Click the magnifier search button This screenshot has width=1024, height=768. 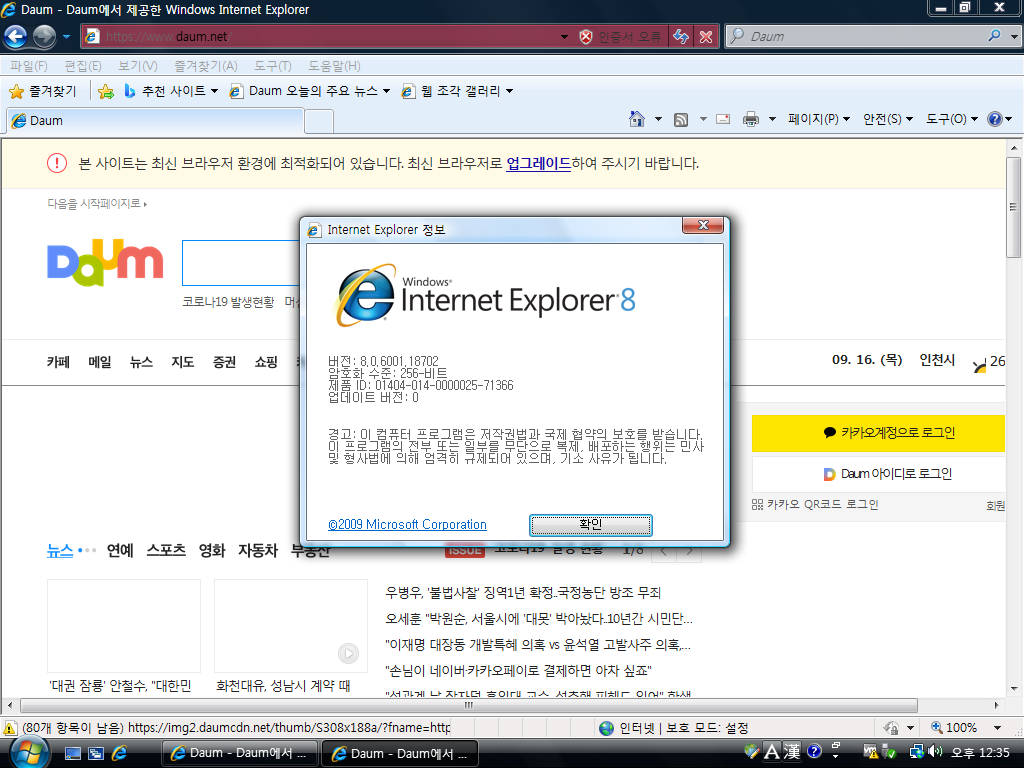tap(995, 36)
